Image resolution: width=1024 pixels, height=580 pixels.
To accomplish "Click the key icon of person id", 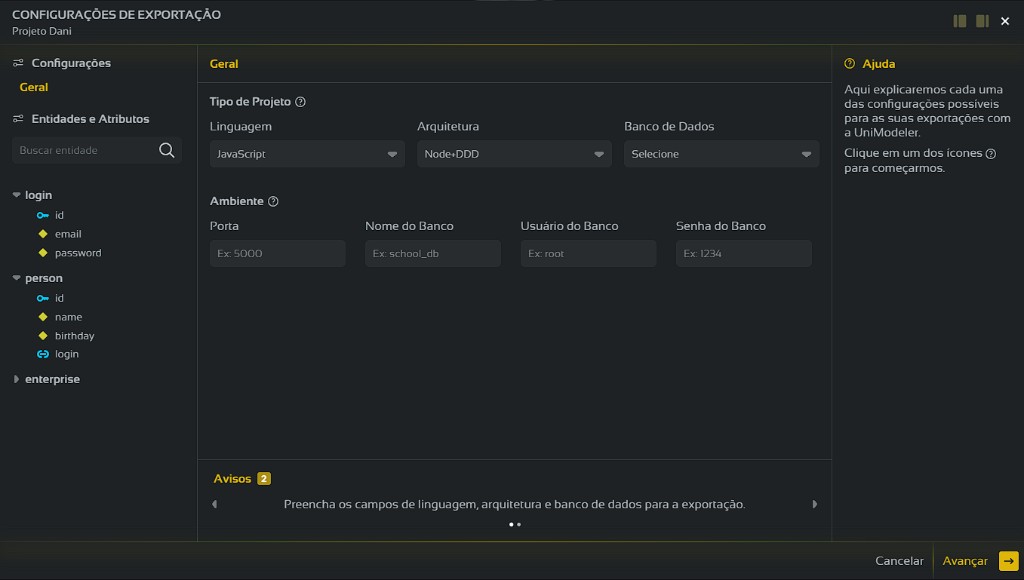I will click(x=42, y=298).
